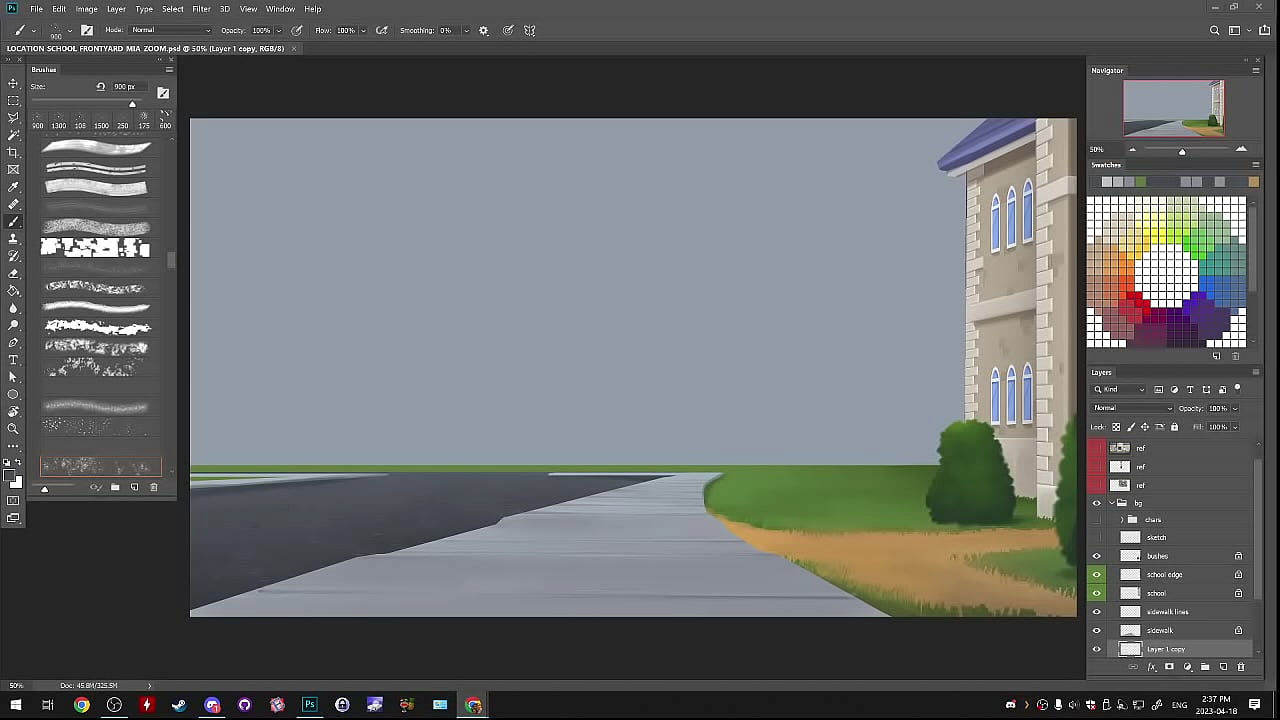Toggle visibility of the bg group
Viewport: 1280px width, 720px height.
[1097, 503]
